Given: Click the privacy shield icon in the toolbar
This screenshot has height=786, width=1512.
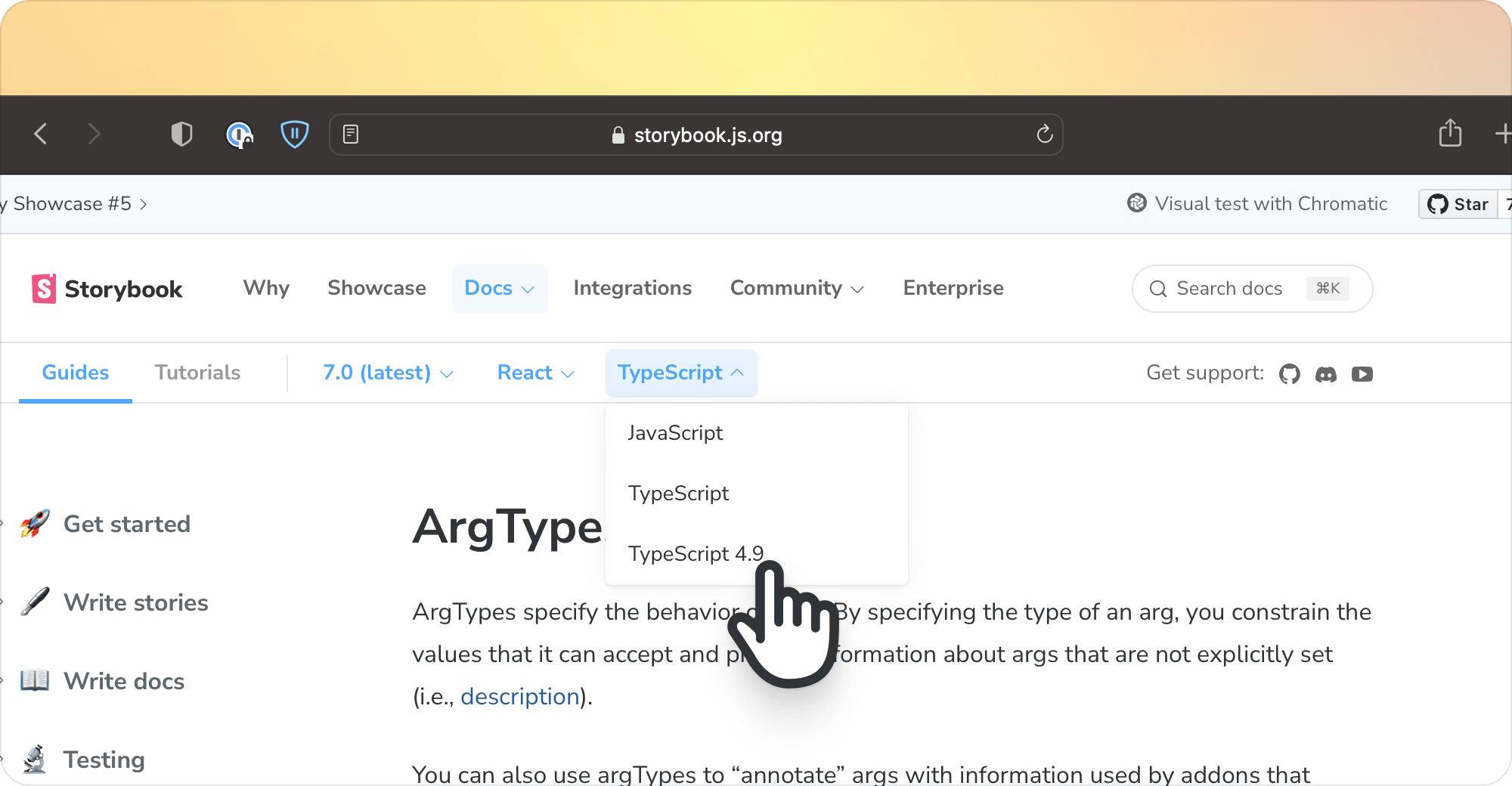Looking at the screenshot, I should coord(181,133).
